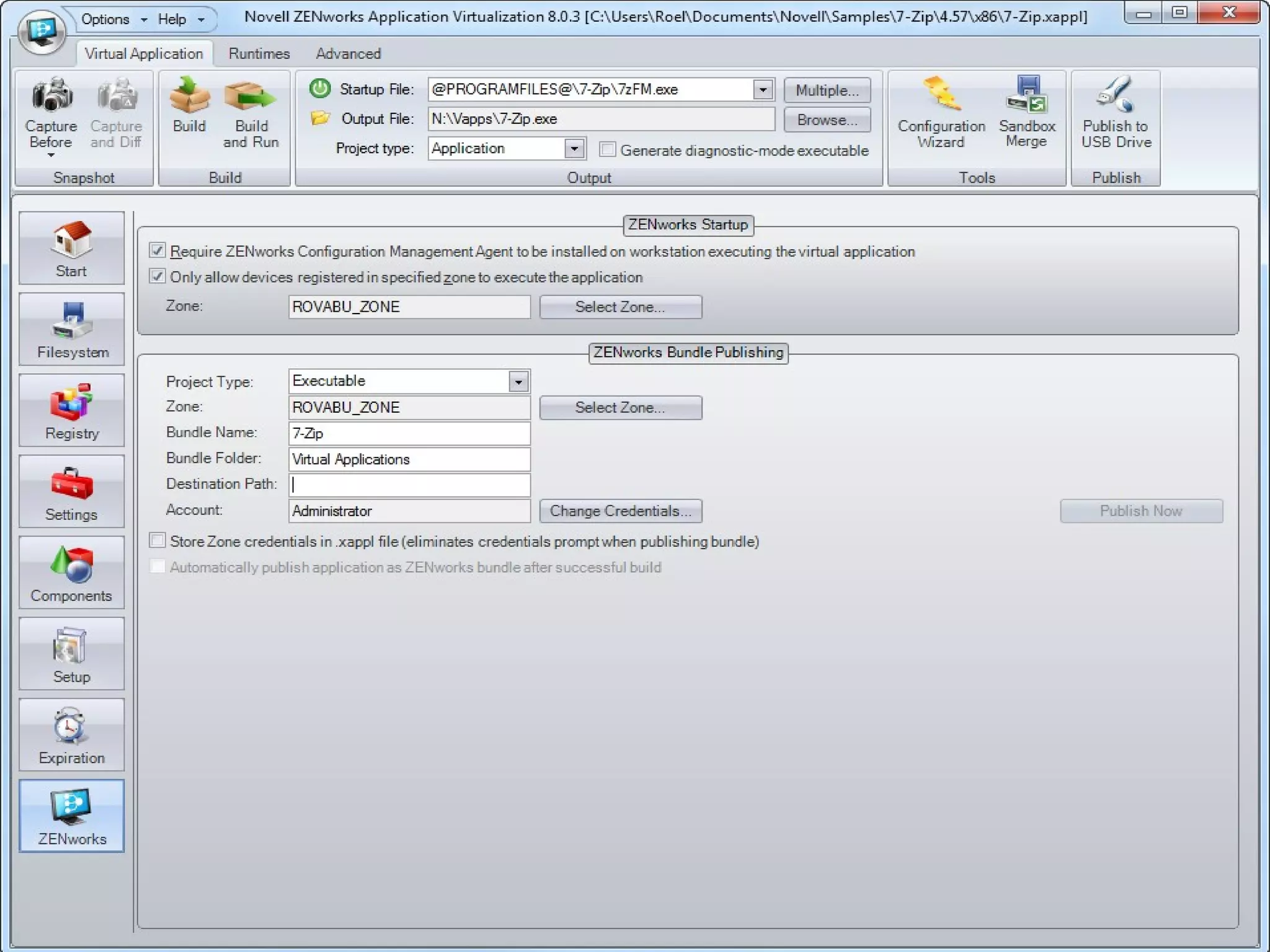Launch the Configuration Wizard

941,112
